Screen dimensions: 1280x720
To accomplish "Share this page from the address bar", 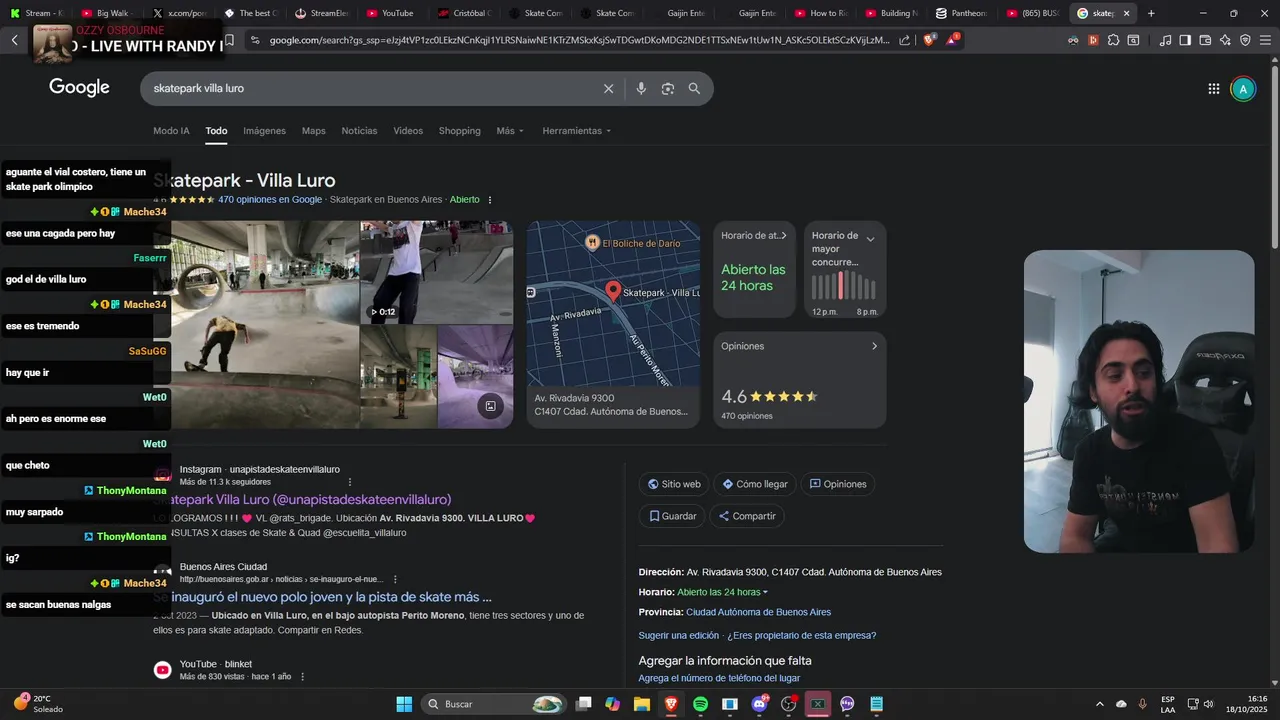I will pyautogui.click(x=905, y=40).
